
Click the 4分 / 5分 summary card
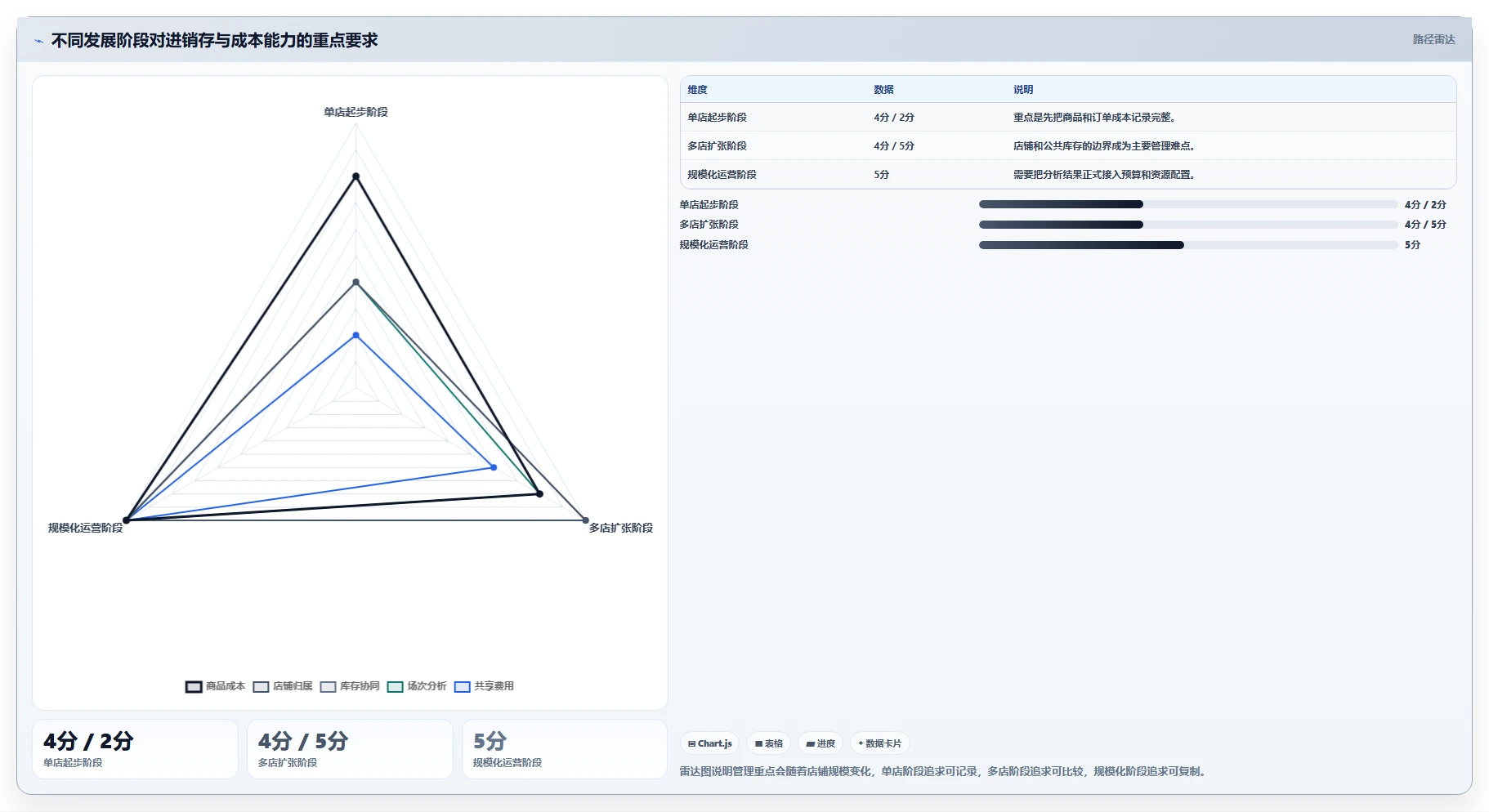tap(350, 749)
